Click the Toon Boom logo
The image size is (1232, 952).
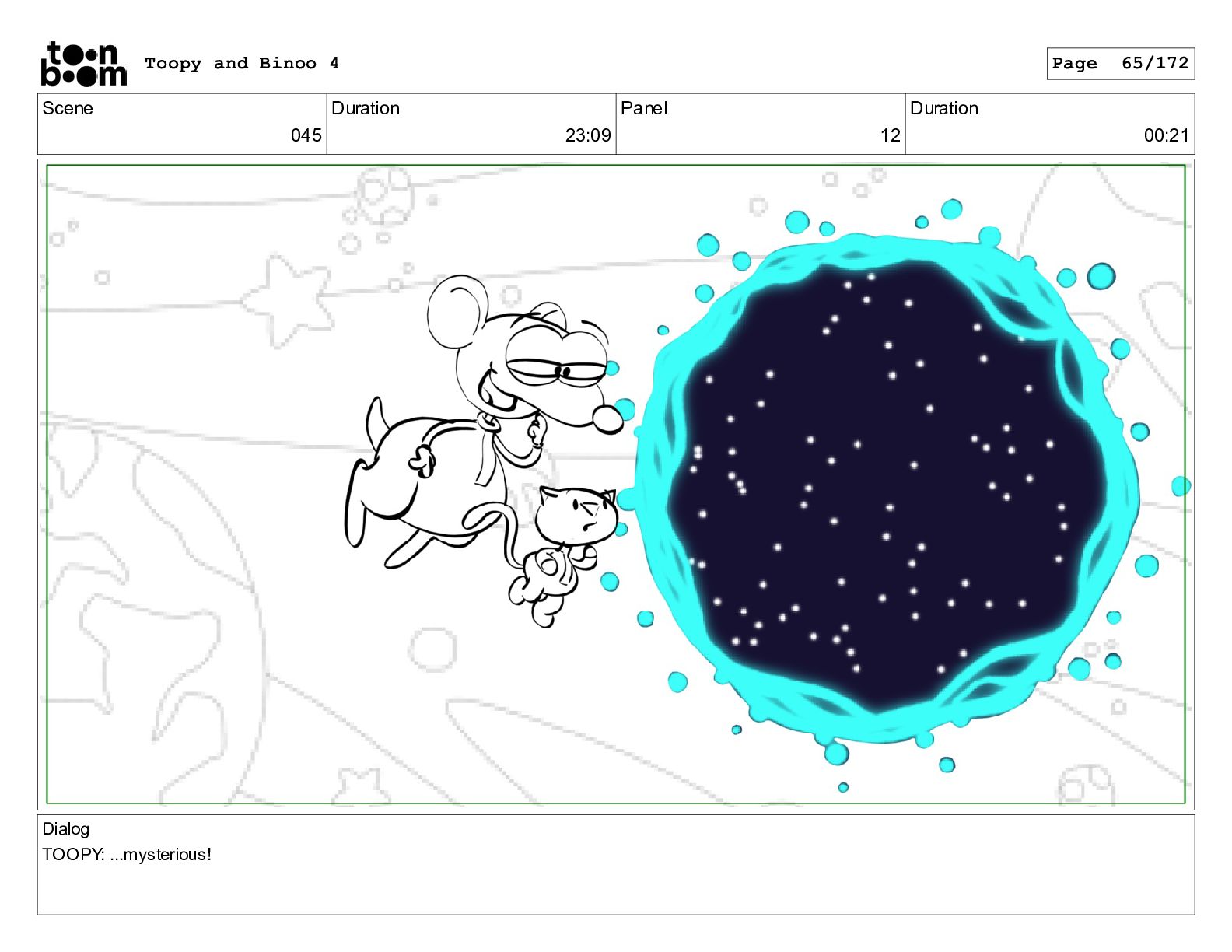(83, 64)
